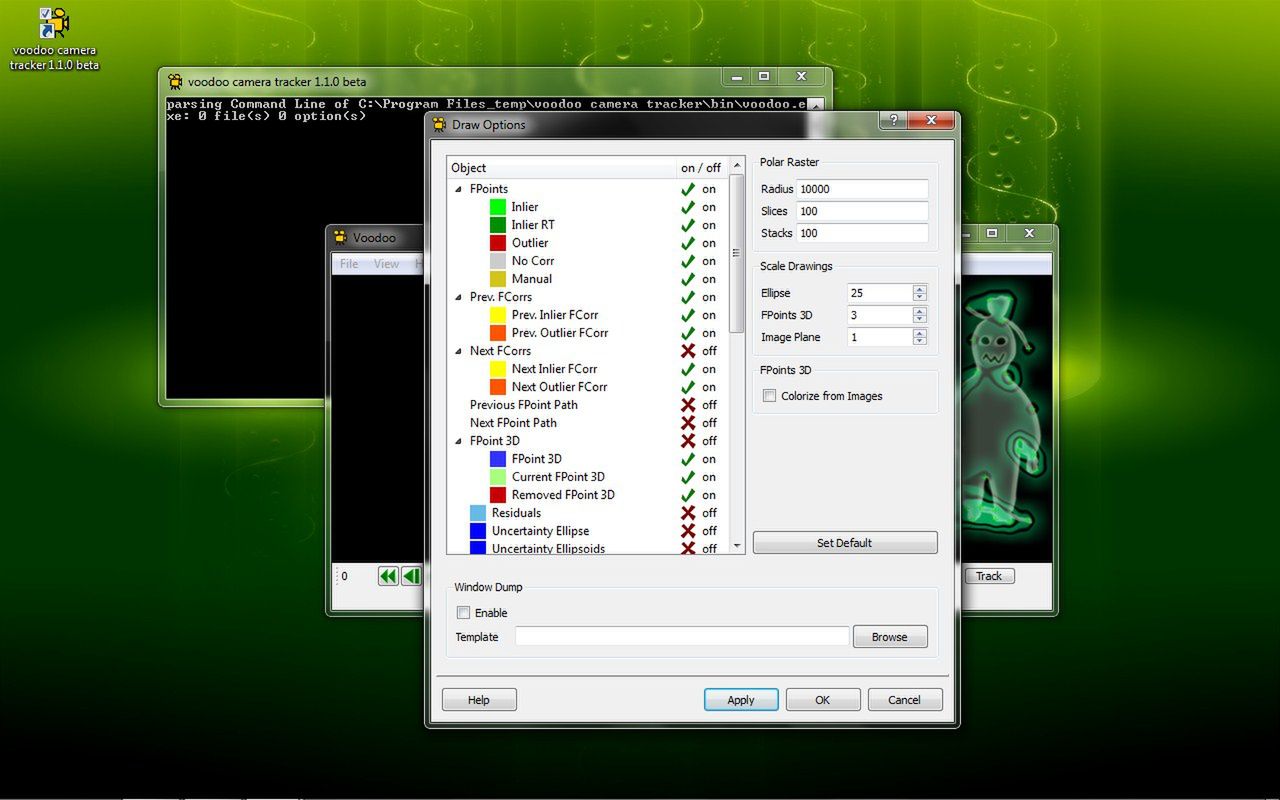Check the Window Dump Enable checkbox
1280x800 pixels.
click(x=463, y=613)
